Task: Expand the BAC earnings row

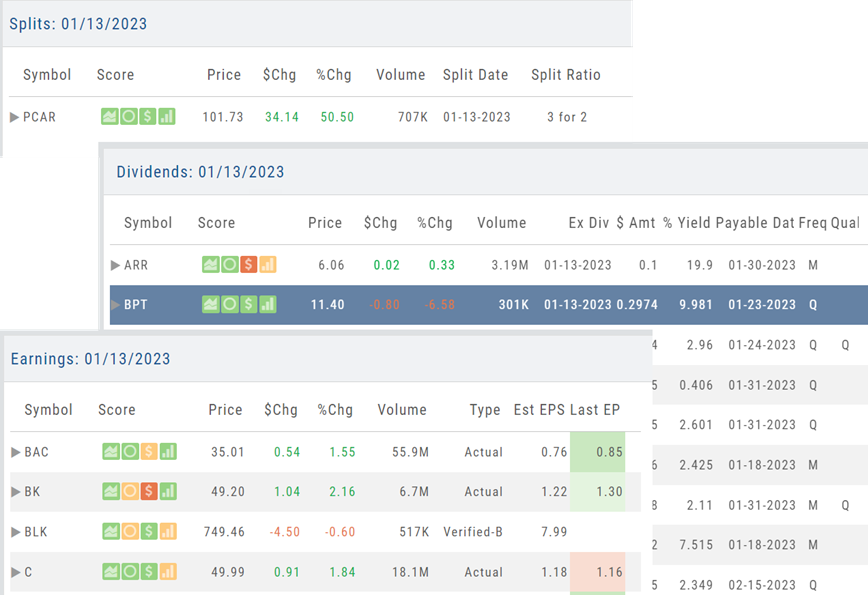Action: [x=15, y=452]
